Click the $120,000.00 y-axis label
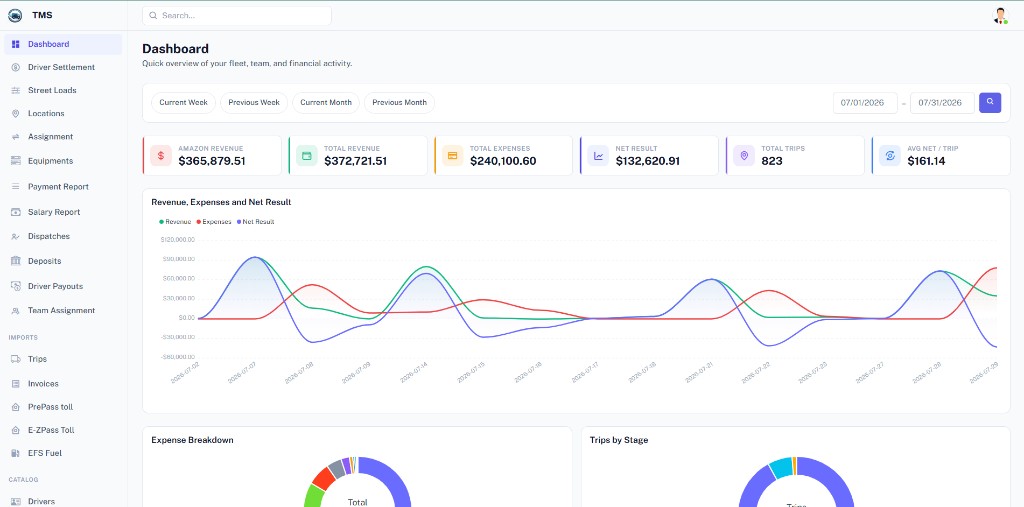 (x=177, y=240)
